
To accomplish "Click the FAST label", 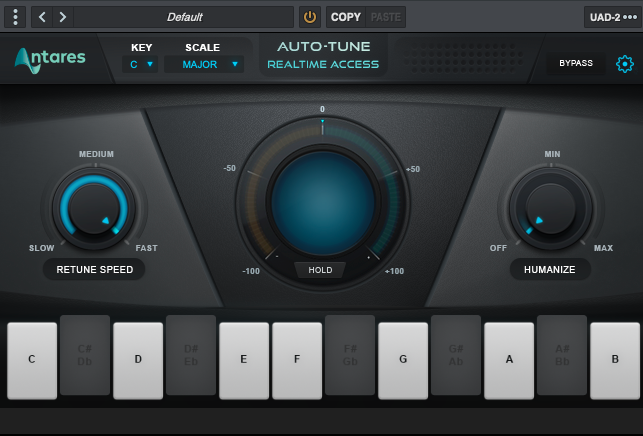I will [x=146, y=248].
